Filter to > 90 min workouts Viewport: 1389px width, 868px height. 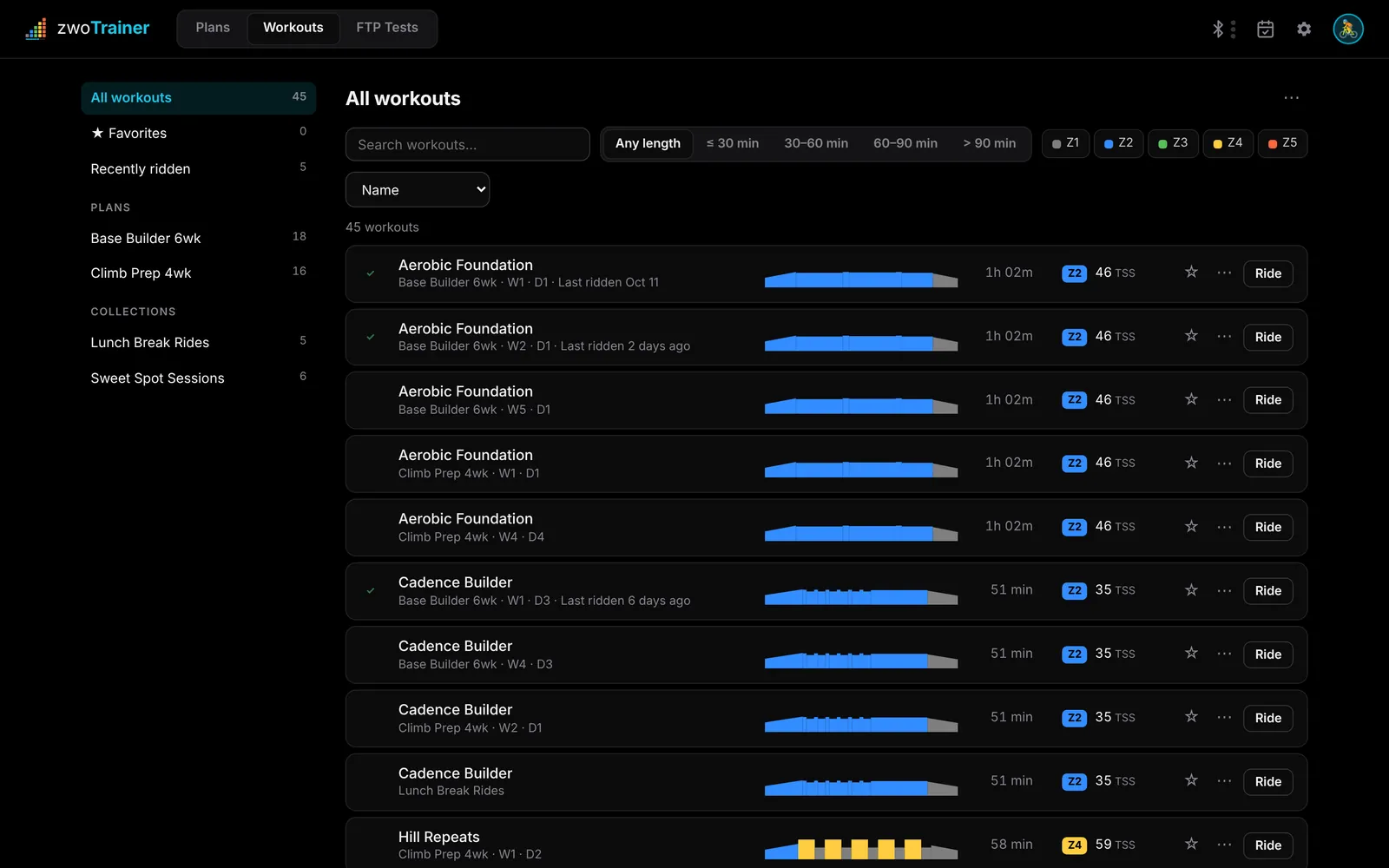989,143
